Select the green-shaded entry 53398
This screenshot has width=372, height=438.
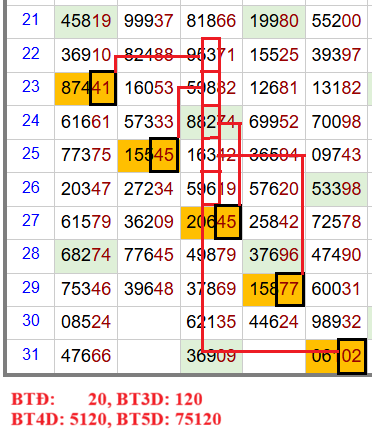pyautogui.click(x=336, y=189)
